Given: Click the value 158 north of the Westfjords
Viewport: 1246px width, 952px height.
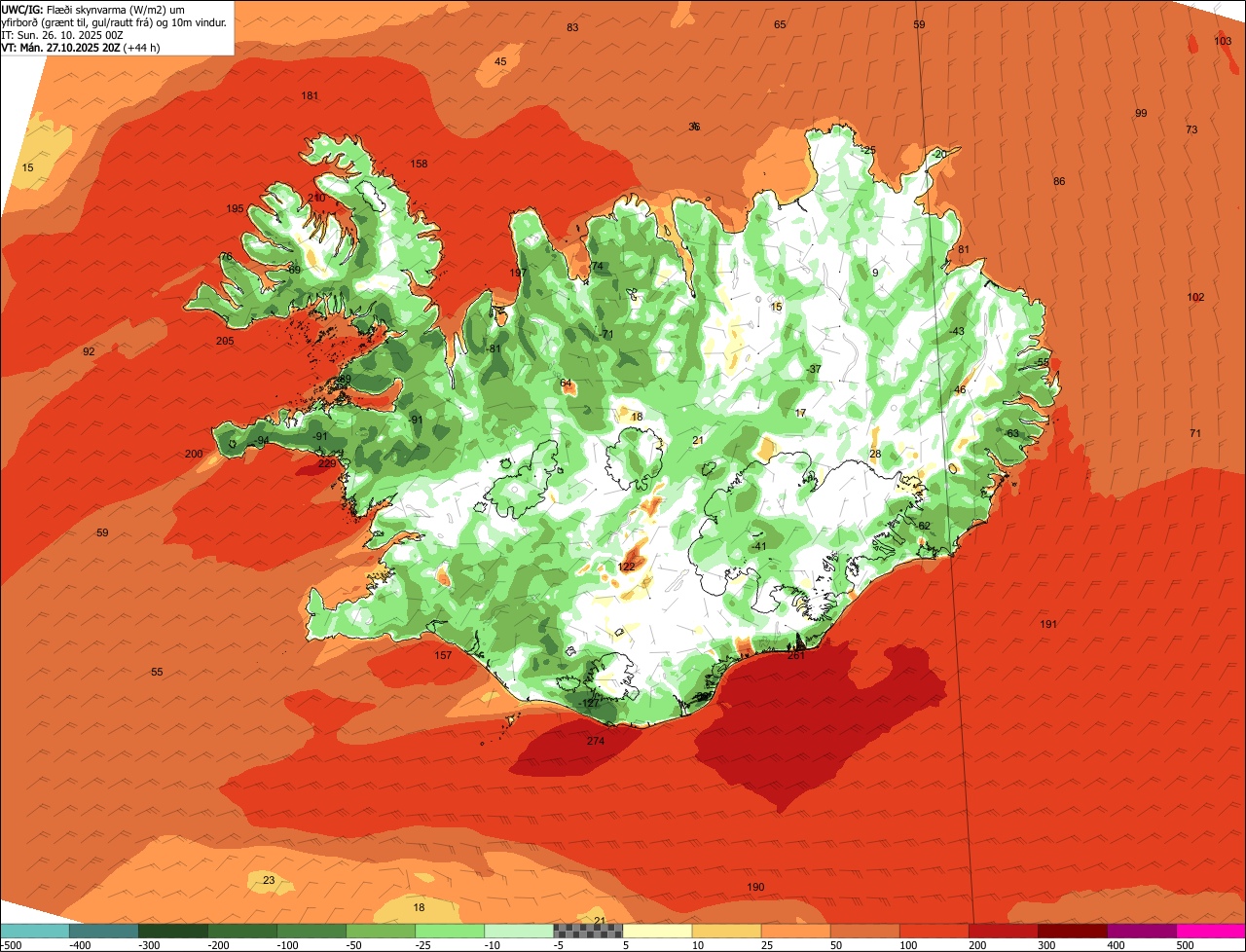Looking at the screenshot, I should point(419,164).
